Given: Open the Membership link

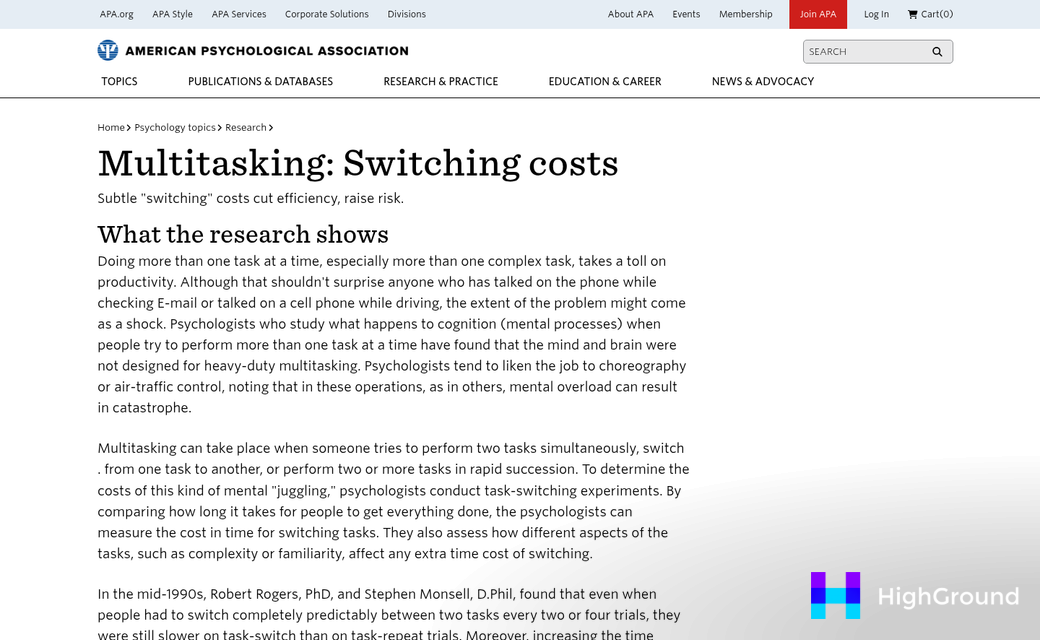Looking at the screenshot, I should pos(746,14).
